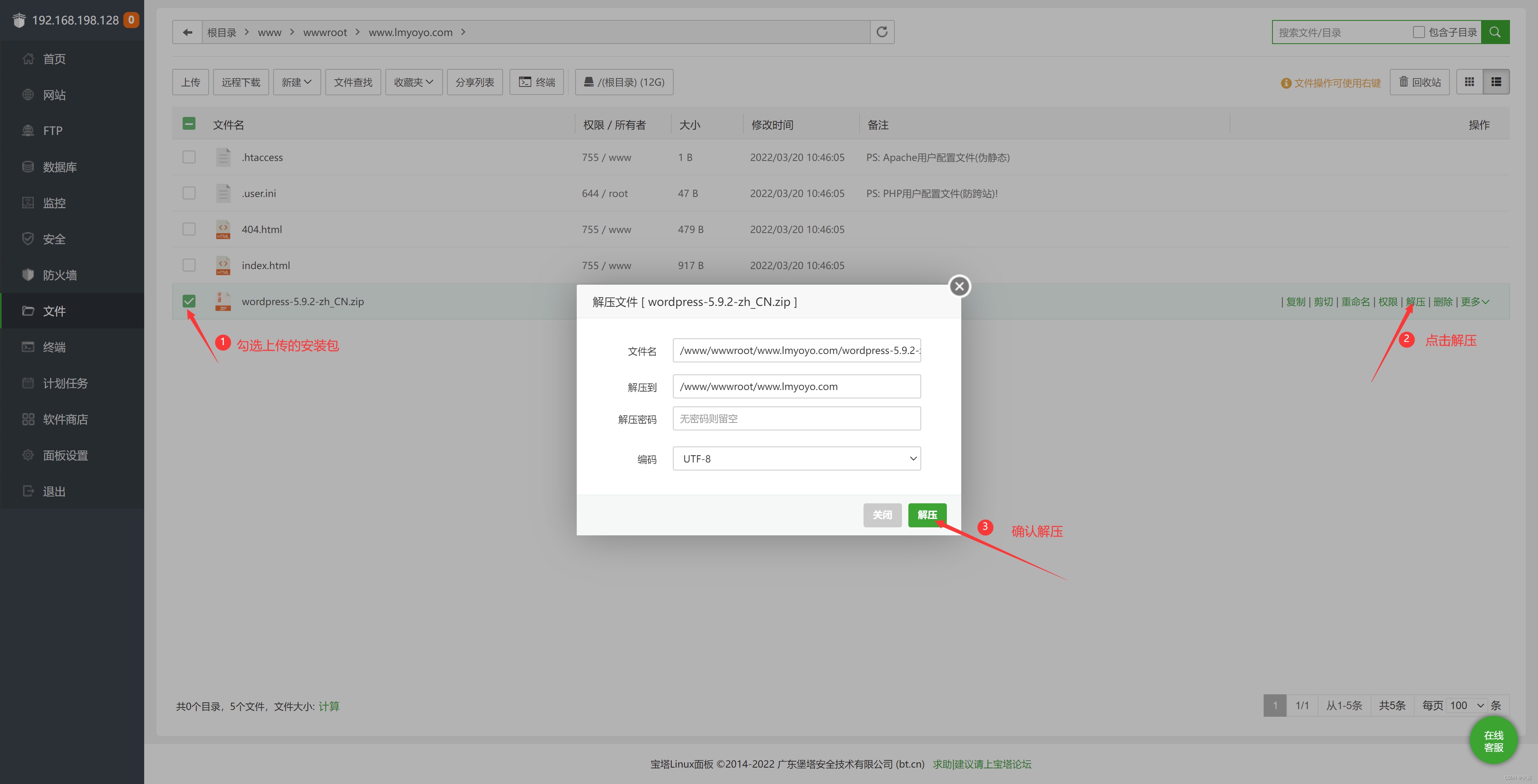Click the 关闭 button in dialog
The width and height of the screenshot is (1538, 784).
point(882,515)
